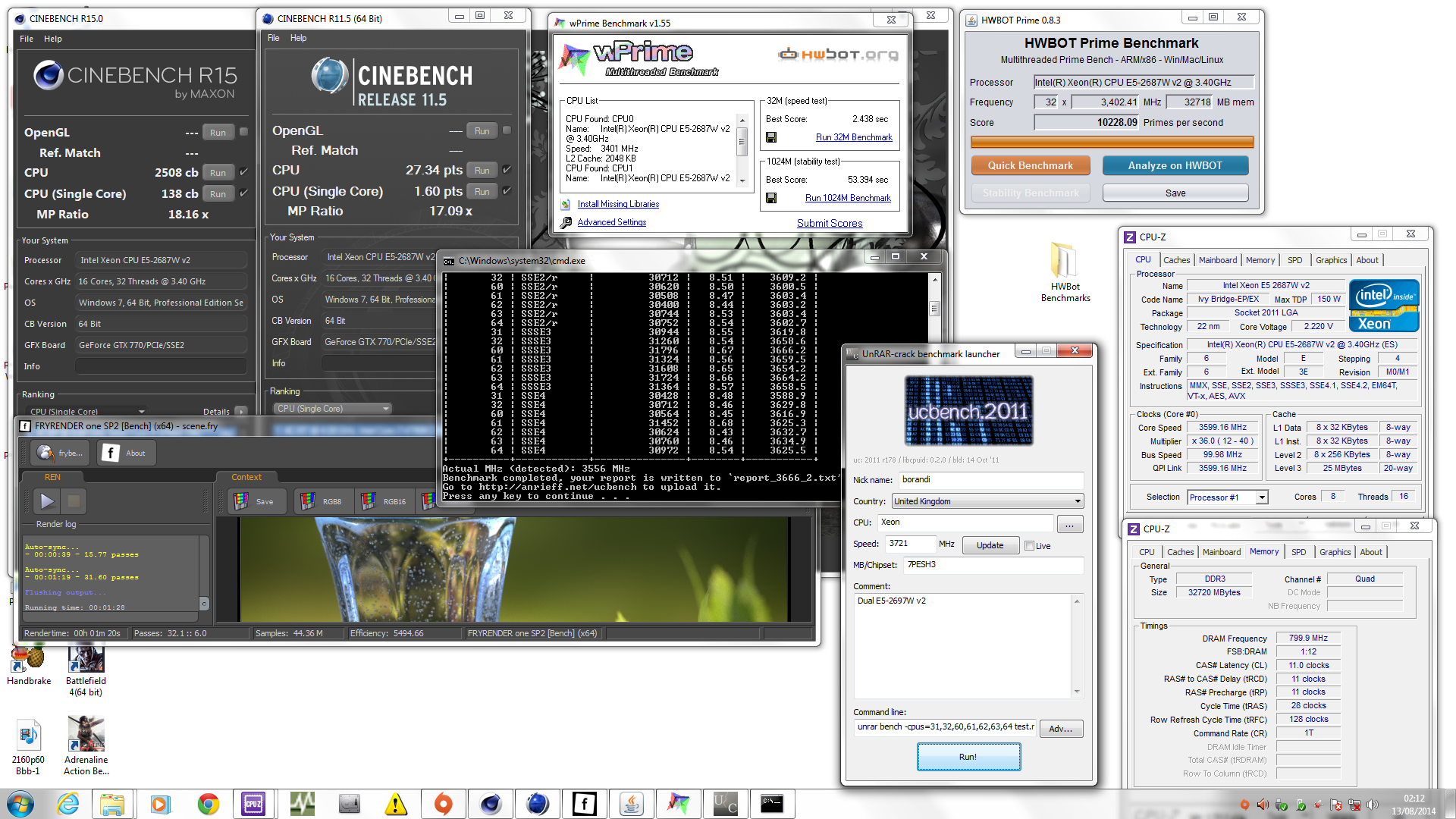Open Google Chrome from taskbar
The height and width of the screenshot is (819, 1456).
pyautogui.click(x=208, y=804)
